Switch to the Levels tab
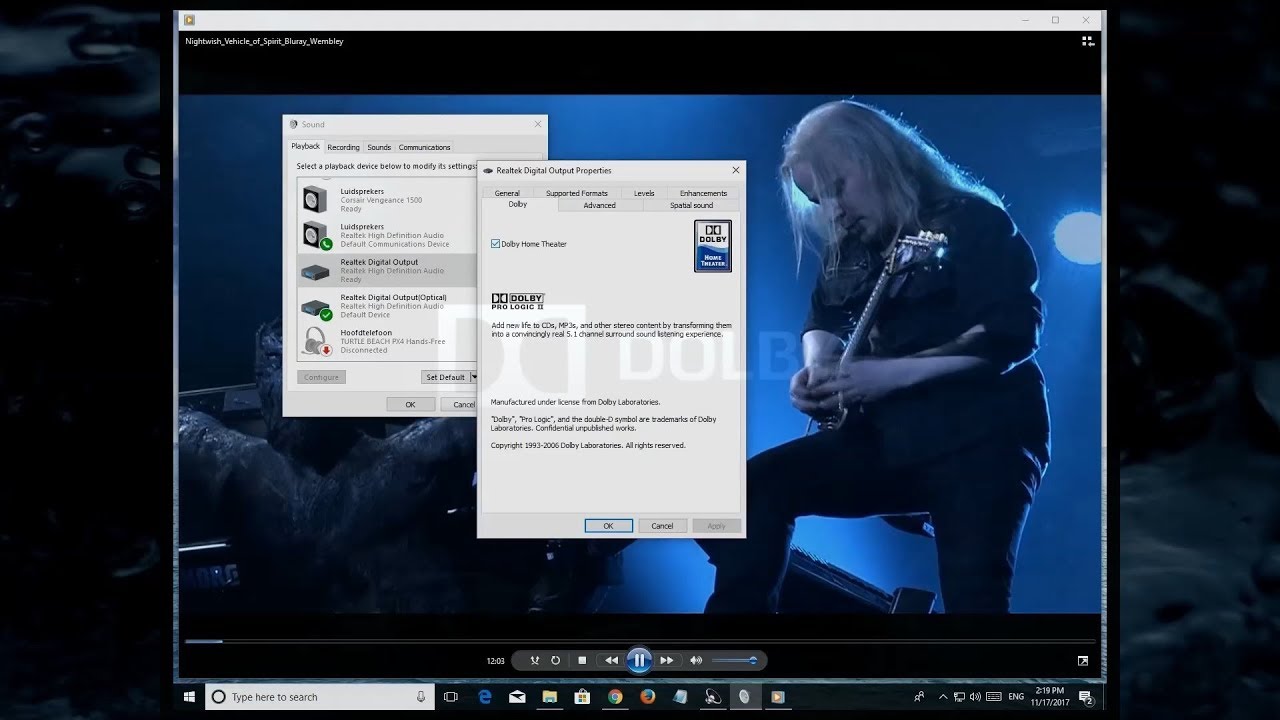1280x720 pixels. (644, 193)
